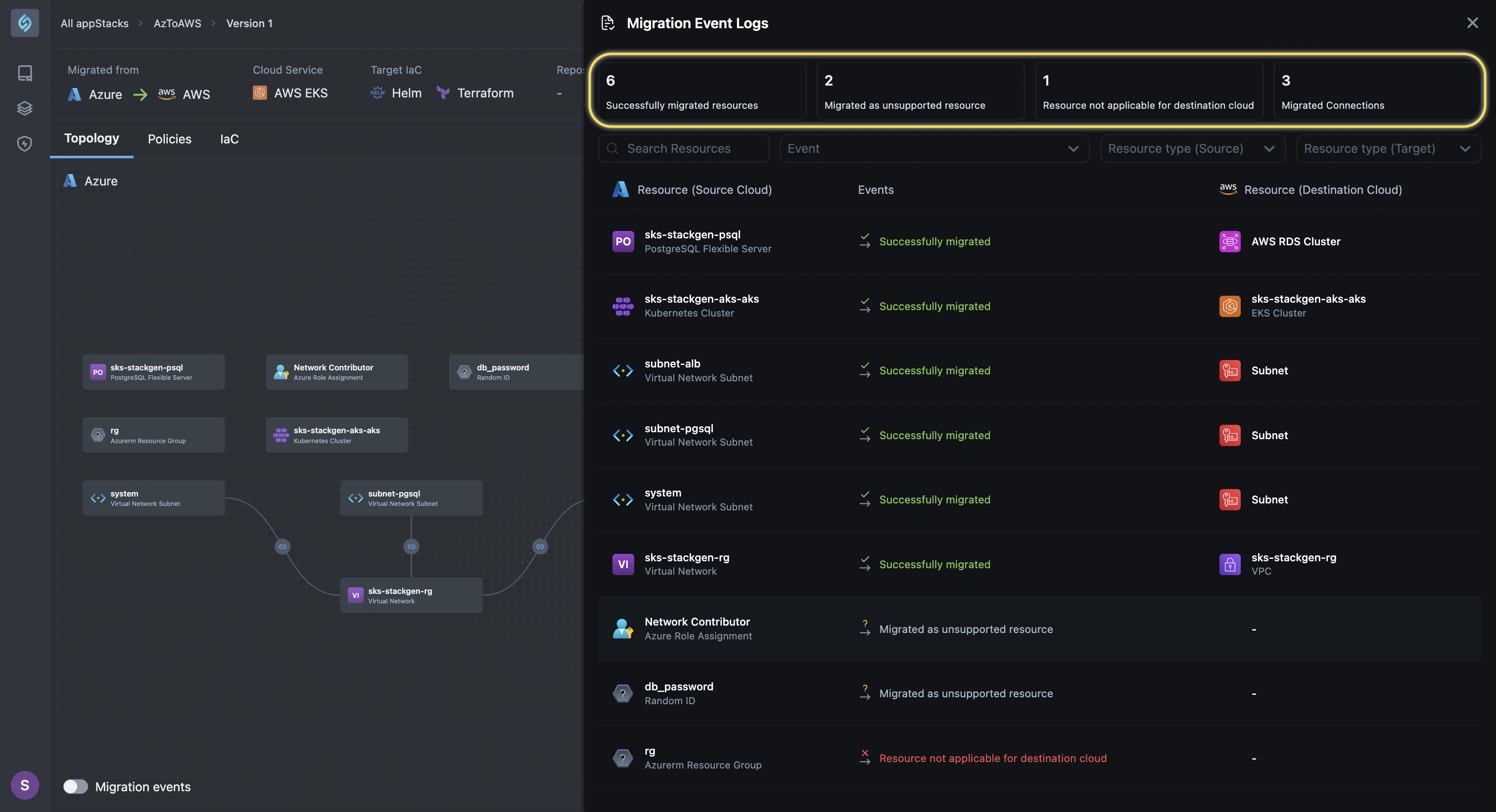
Task: Select the sks-stackgen-psql topology node
Action: 153,372
